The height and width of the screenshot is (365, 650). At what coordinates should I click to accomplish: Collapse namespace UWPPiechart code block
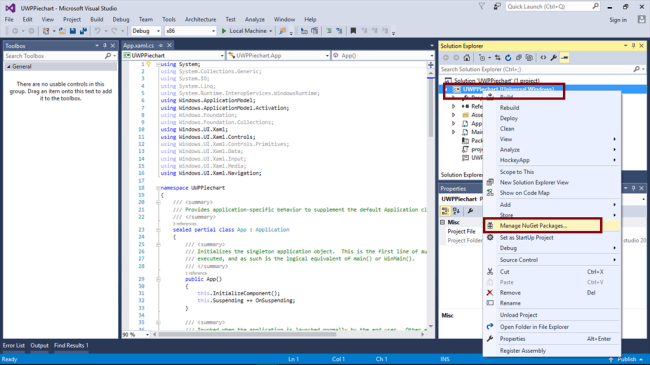point(158,188)
